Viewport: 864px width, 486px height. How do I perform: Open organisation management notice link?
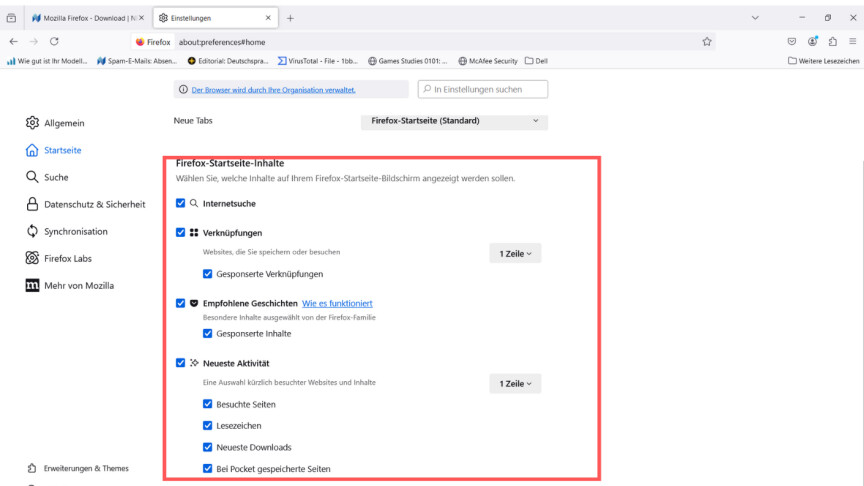[273, 90]
